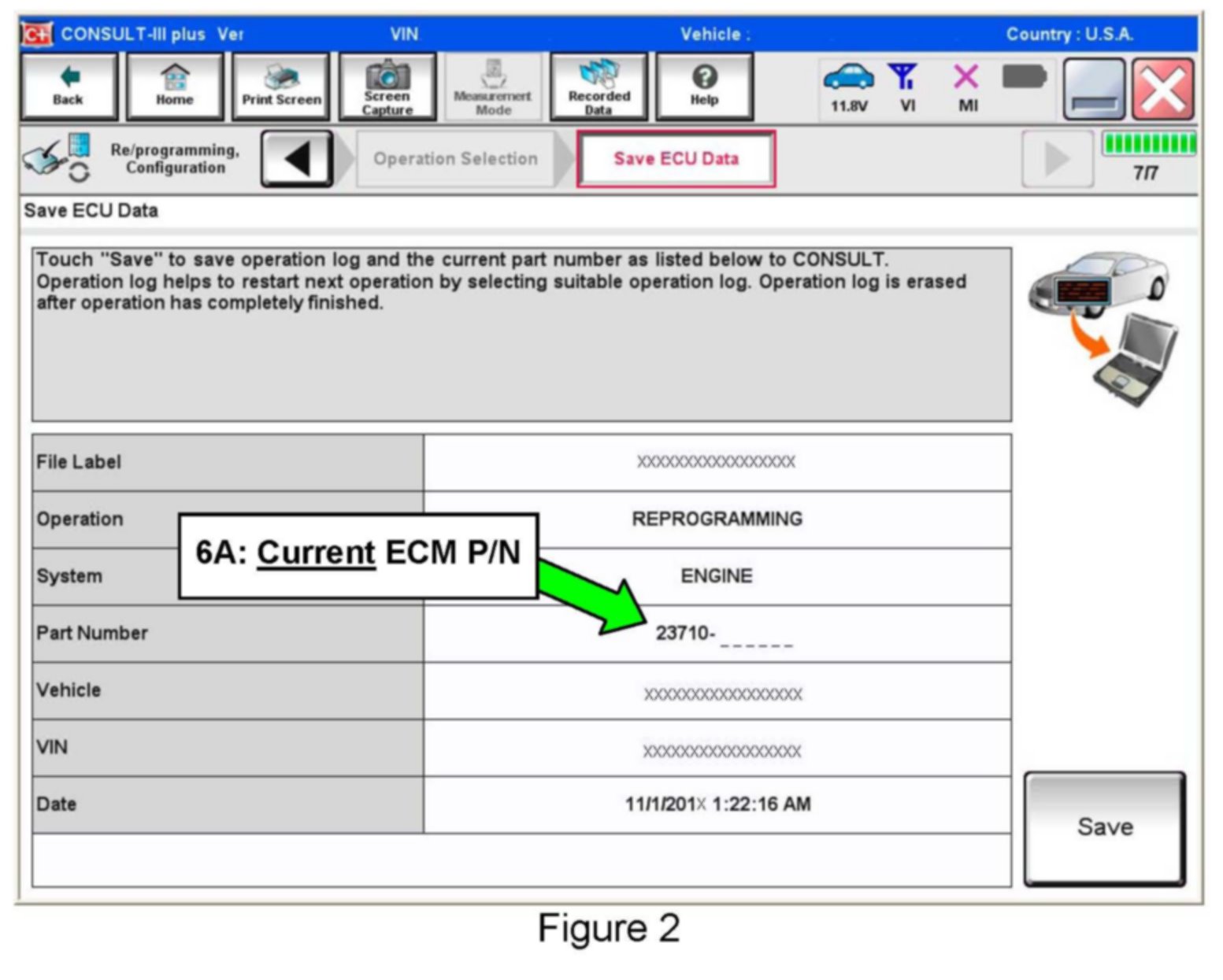Screen dimensions: 1223x980
Task: Click the MI status X icon
Action: pos(967,87)
